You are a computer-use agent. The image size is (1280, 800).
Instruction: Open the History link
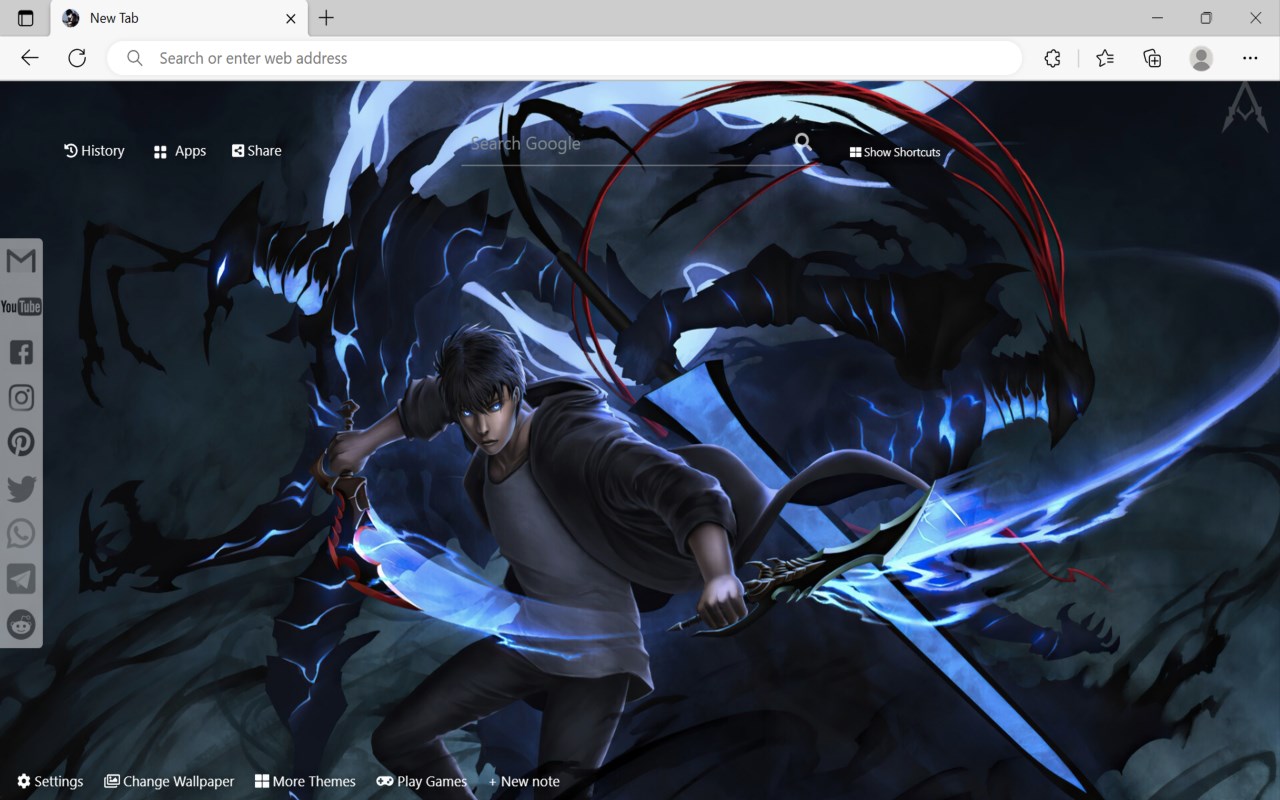pyautogui.click(x=94, y=151)
